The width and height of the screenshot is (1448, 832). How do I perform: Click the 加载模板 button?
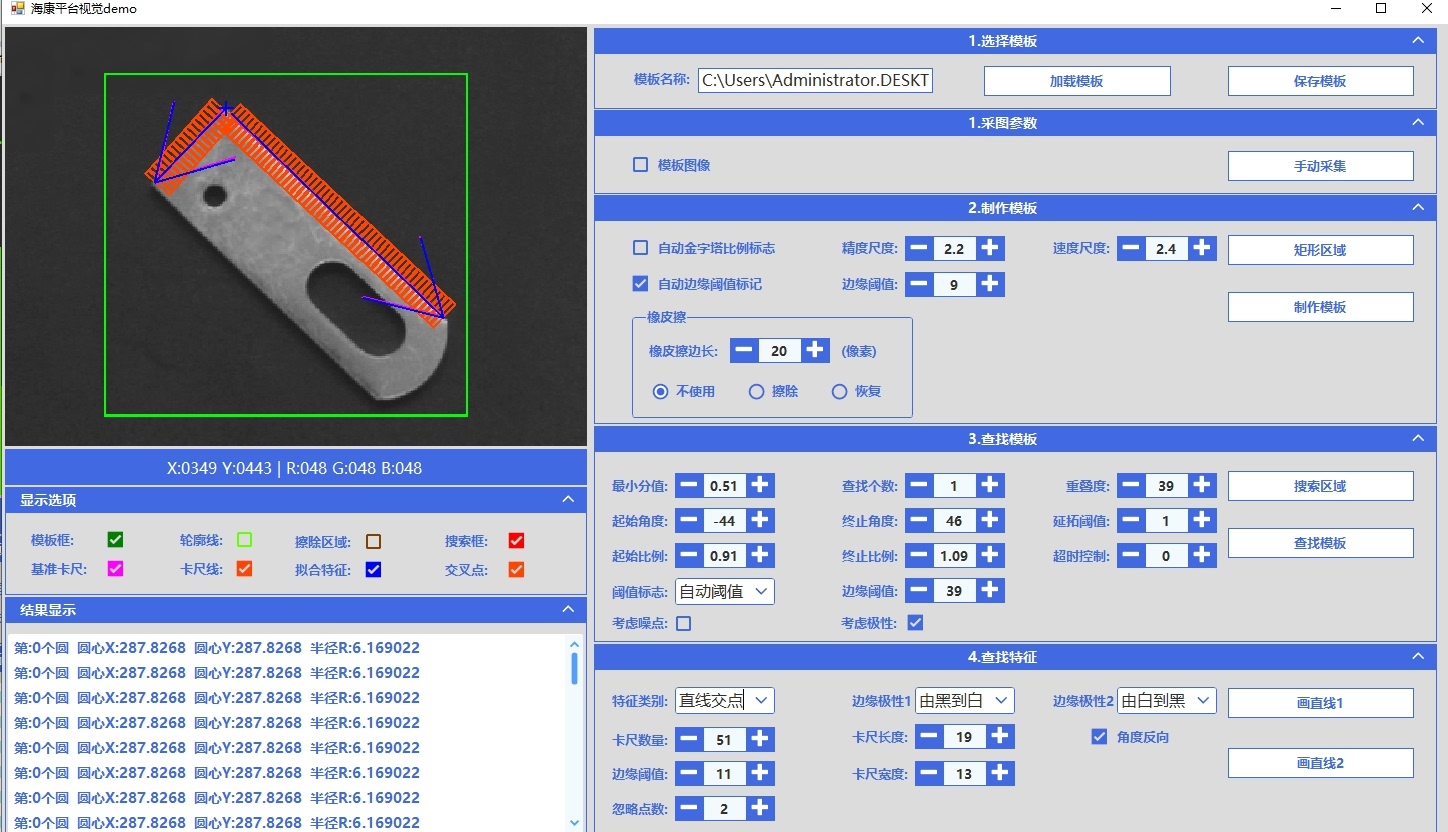1077,81
